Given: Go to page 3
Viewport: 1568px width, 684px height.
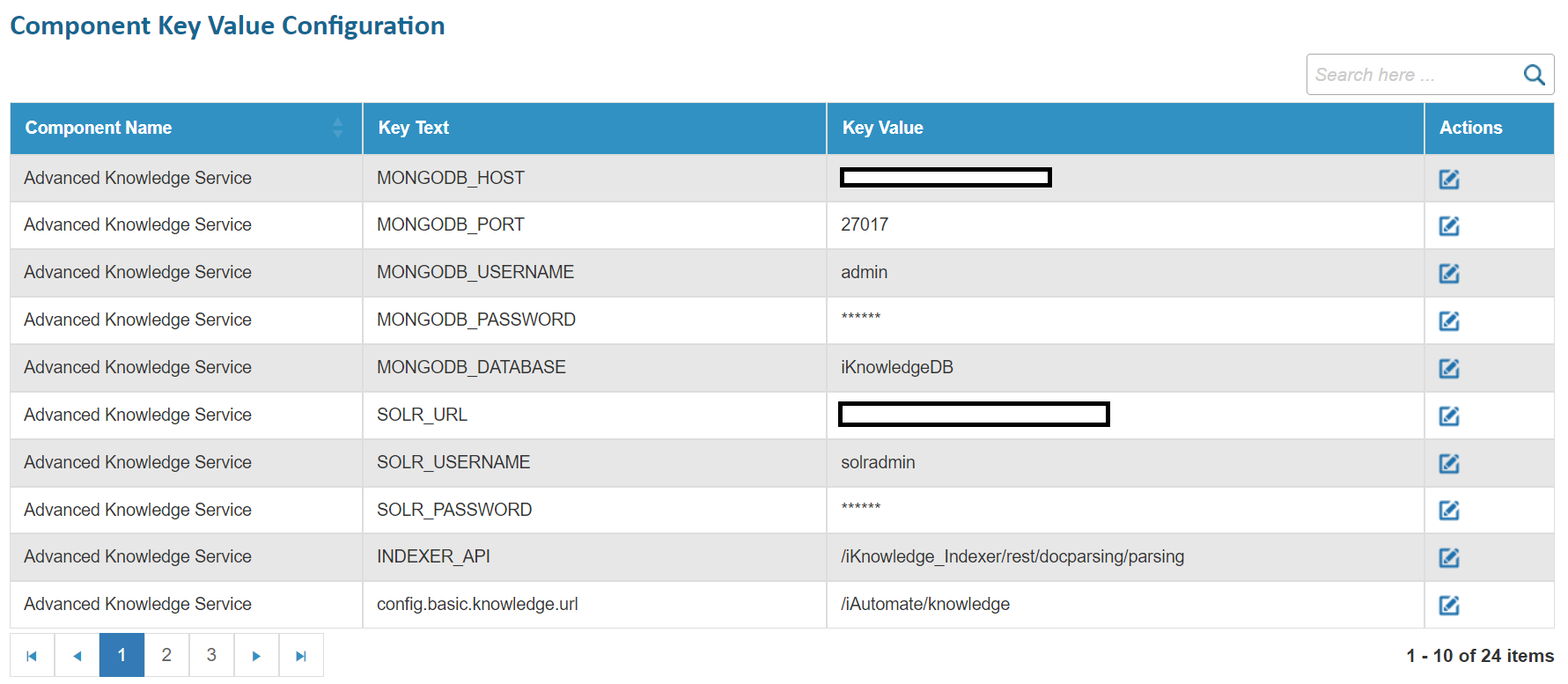Looking at the screenshot, I should (x=211, y=655).
